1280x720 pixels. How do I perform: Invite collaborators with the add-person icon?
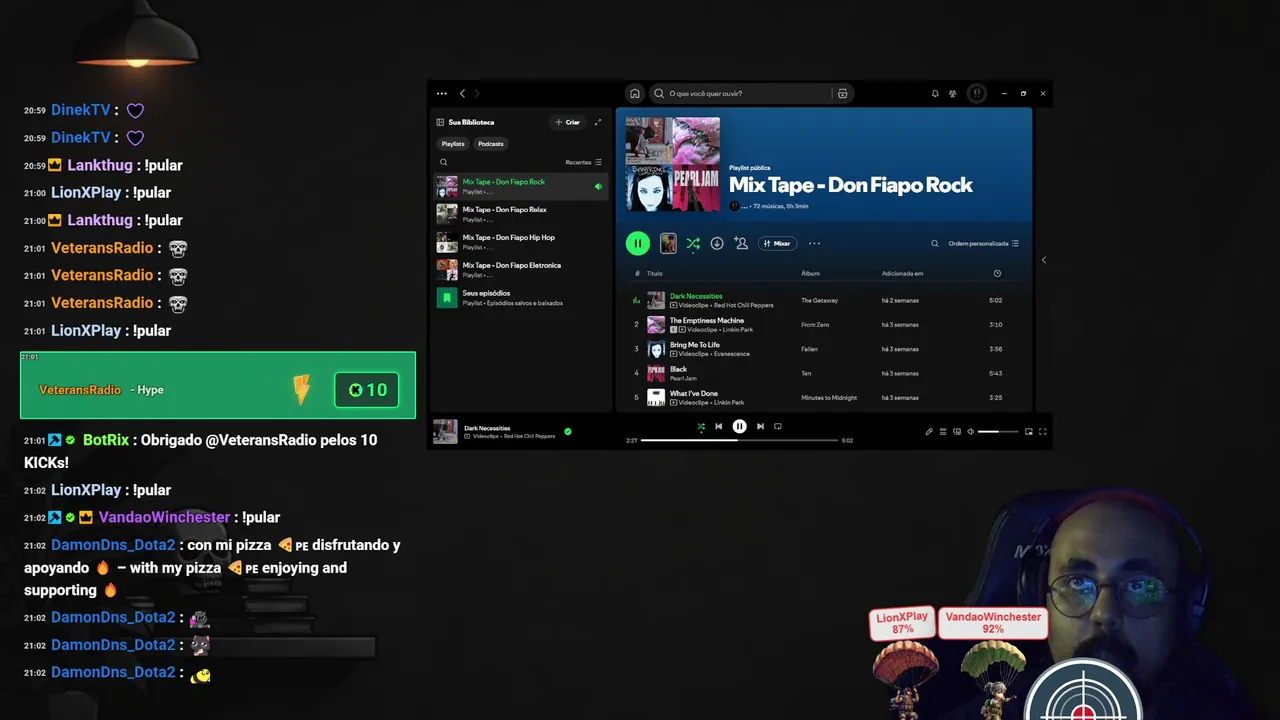(x=741, y=243)
